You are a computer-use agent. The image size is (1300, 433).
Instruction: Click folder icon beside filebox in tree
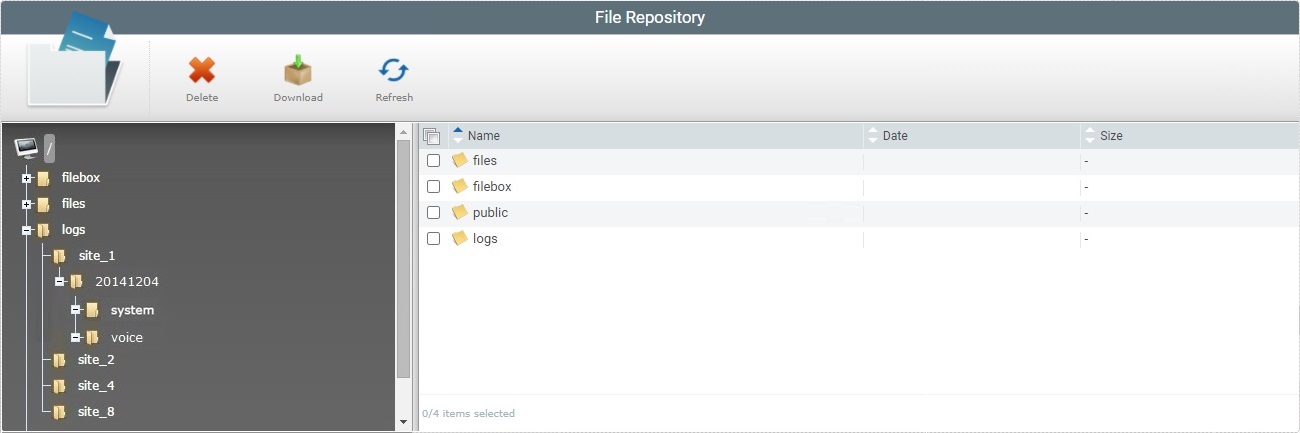43,178
